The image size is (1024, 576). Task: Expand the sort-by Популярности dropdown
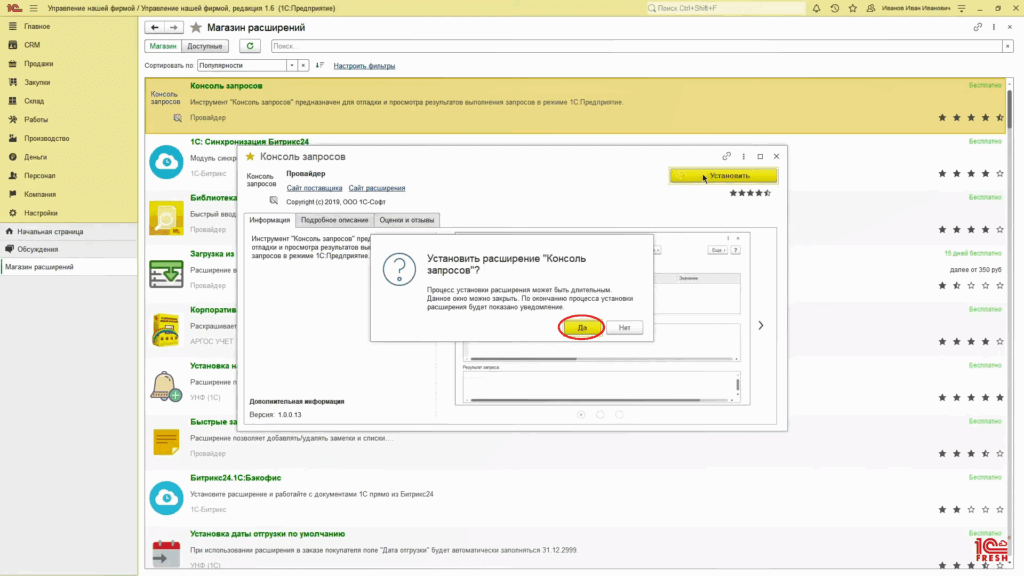[x=291, y=66]
